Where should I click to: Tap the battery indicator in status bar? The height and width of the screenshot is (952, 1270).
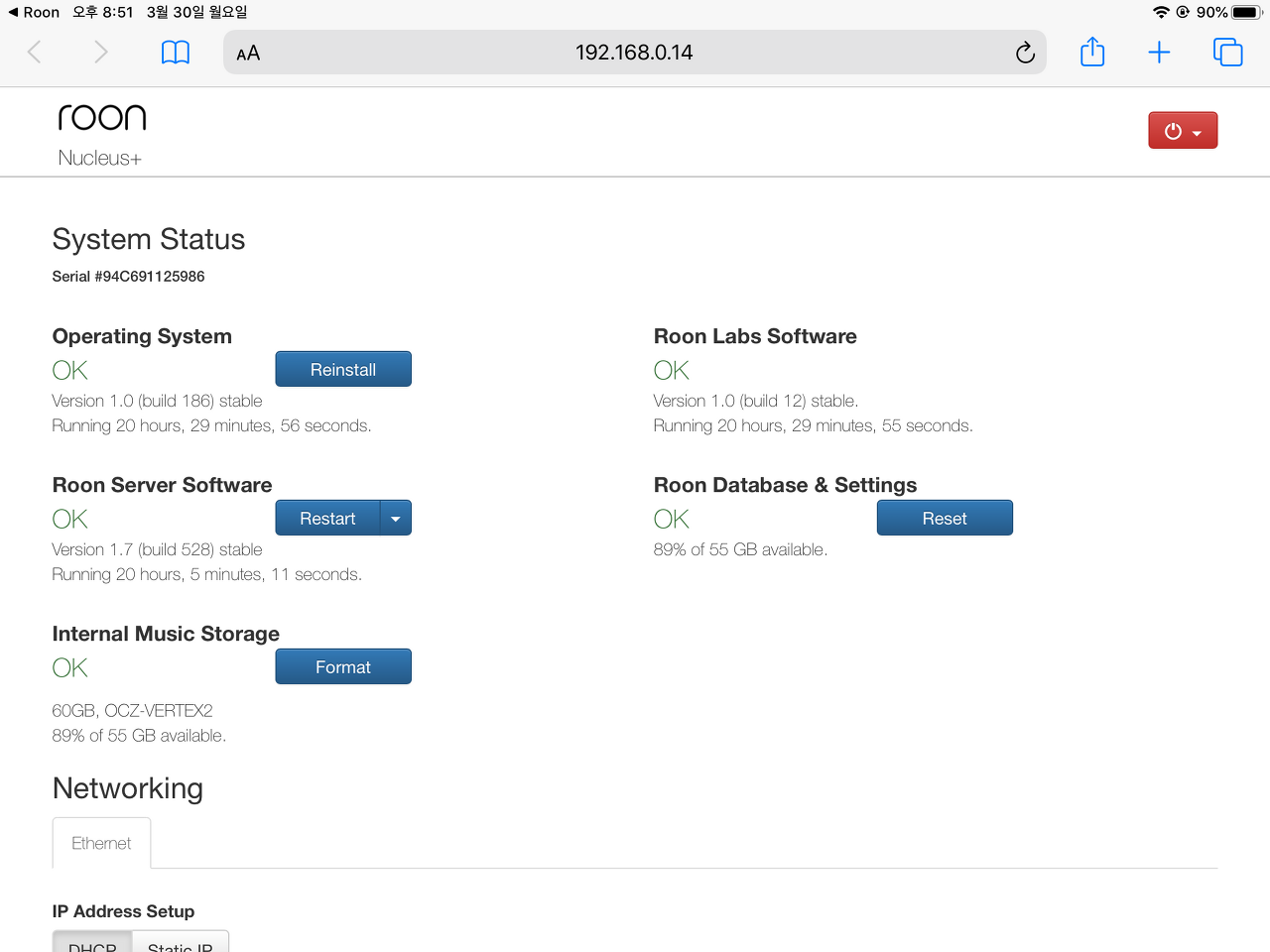tap(1247, 12)
